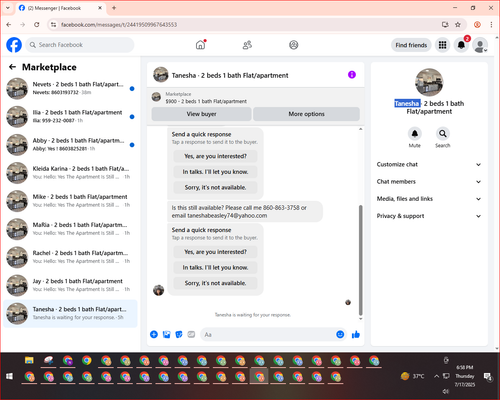Click the View buyer button
Screen dimensions: 500x400
click(201, 114)
